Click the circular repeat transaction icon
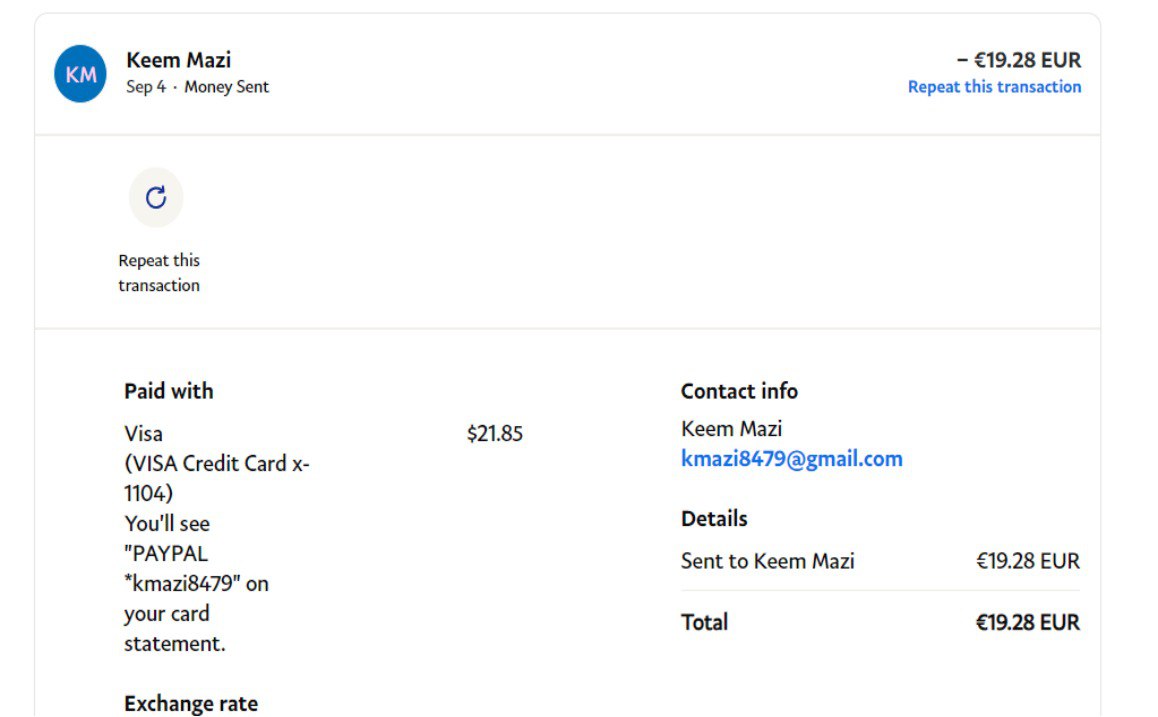 tap(156, 197)
